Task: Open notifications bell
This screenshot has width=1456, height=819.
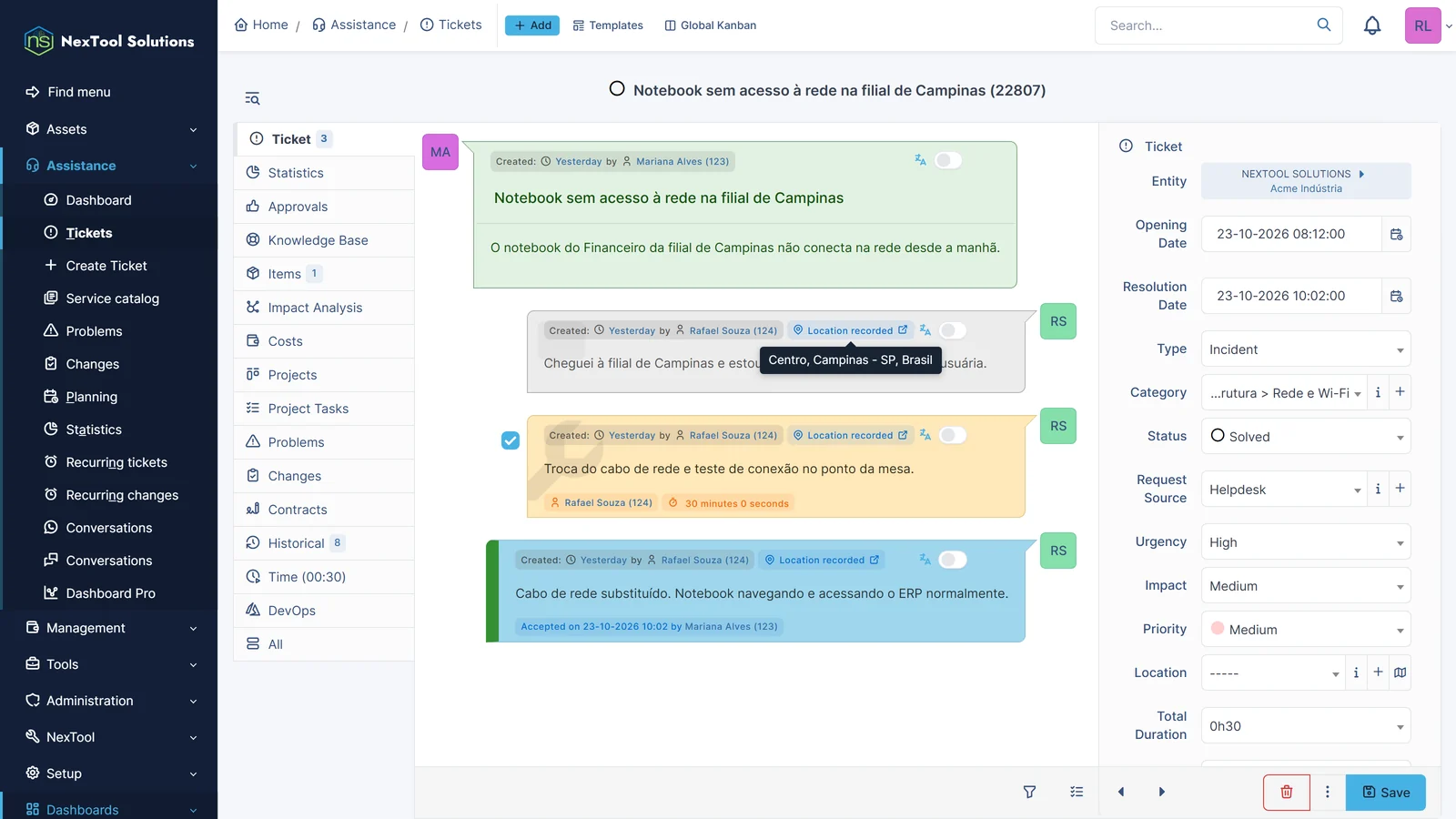Action: [x=1372, y=25]
